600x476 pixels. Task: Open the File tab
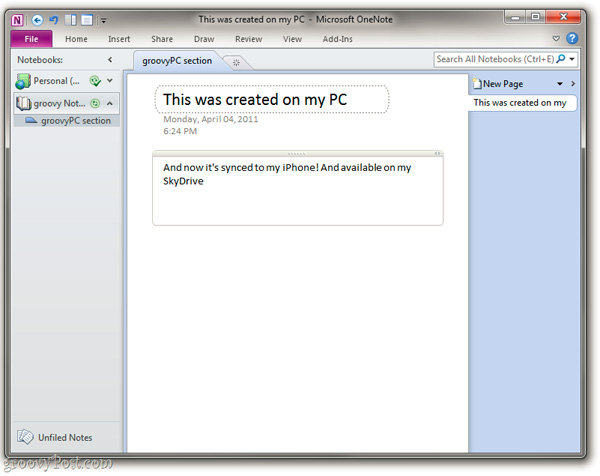[31, 39]
